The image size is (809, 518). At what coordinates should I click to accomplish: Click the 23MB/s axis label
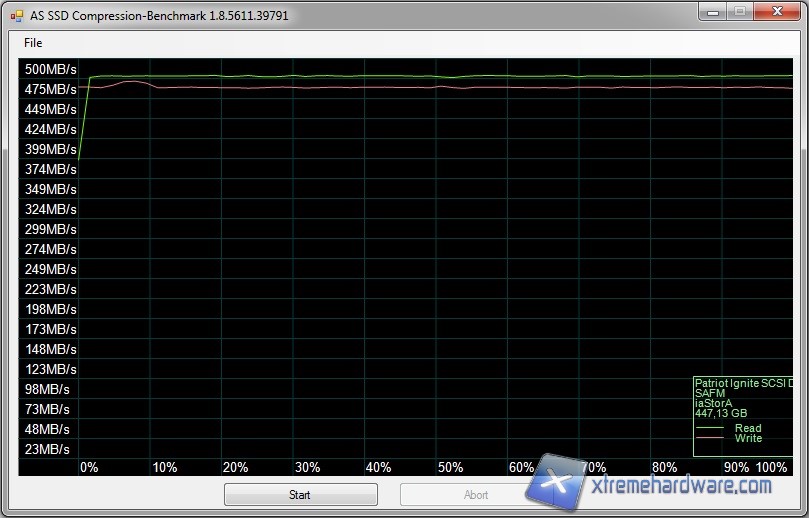point(47,449)
